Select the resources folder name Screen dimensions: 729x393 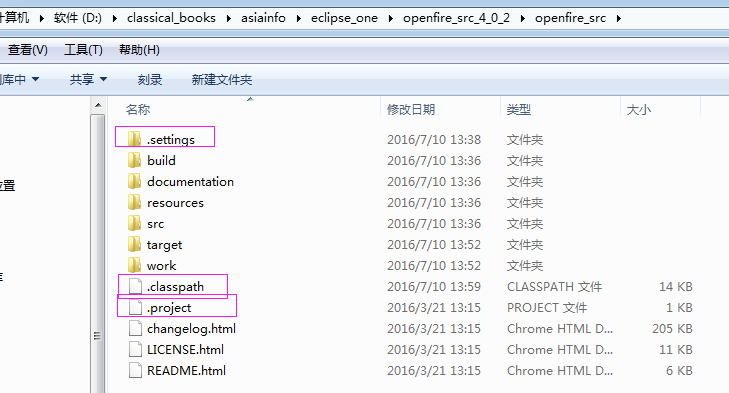[175, 203]
